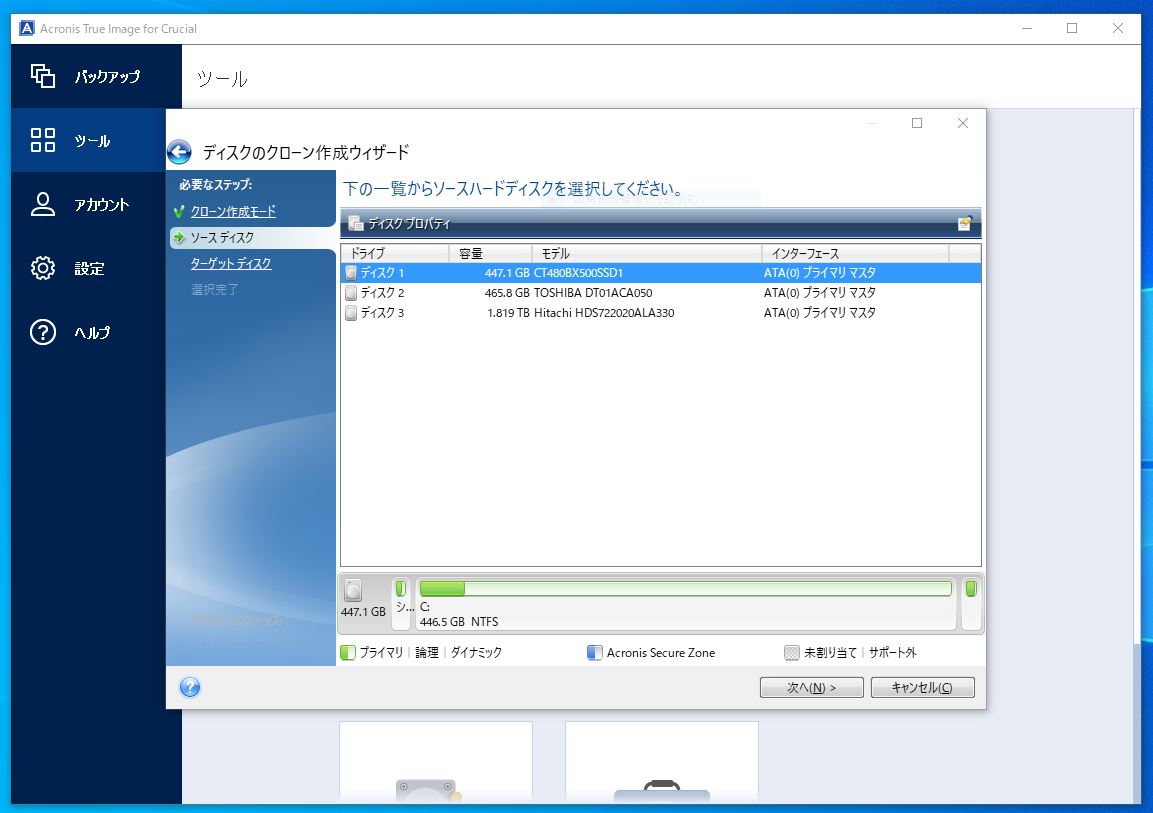
Task: Maximize the clone wizard dialog
Action: click(x=917, y=123)
